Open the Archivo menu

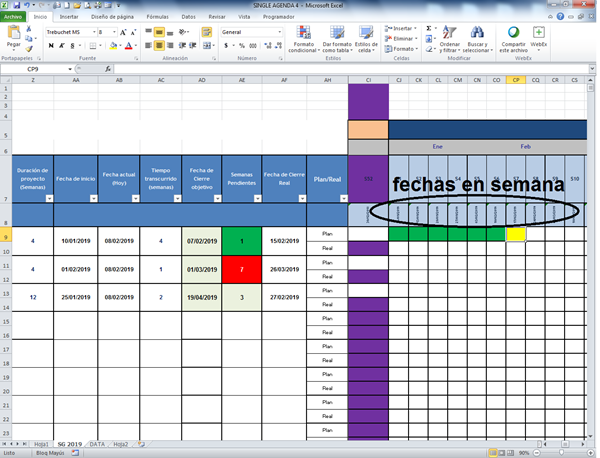click(x=14, y=17)
